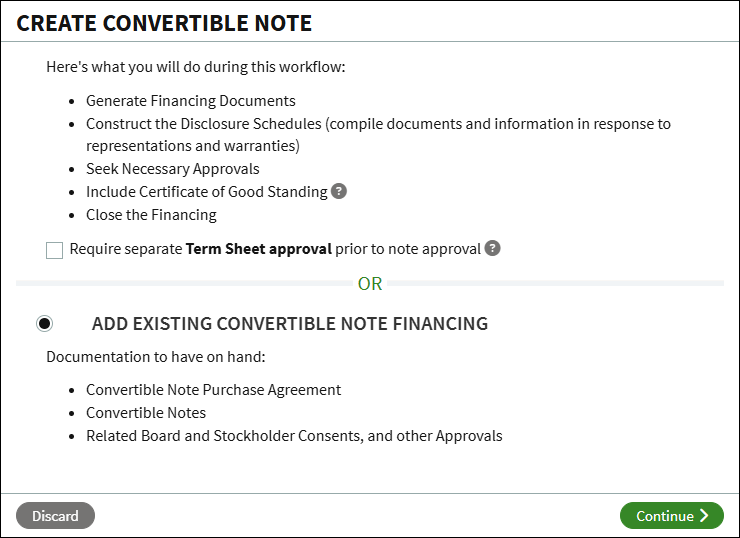Select the Convertible Notes bullet item

(146, 413)
